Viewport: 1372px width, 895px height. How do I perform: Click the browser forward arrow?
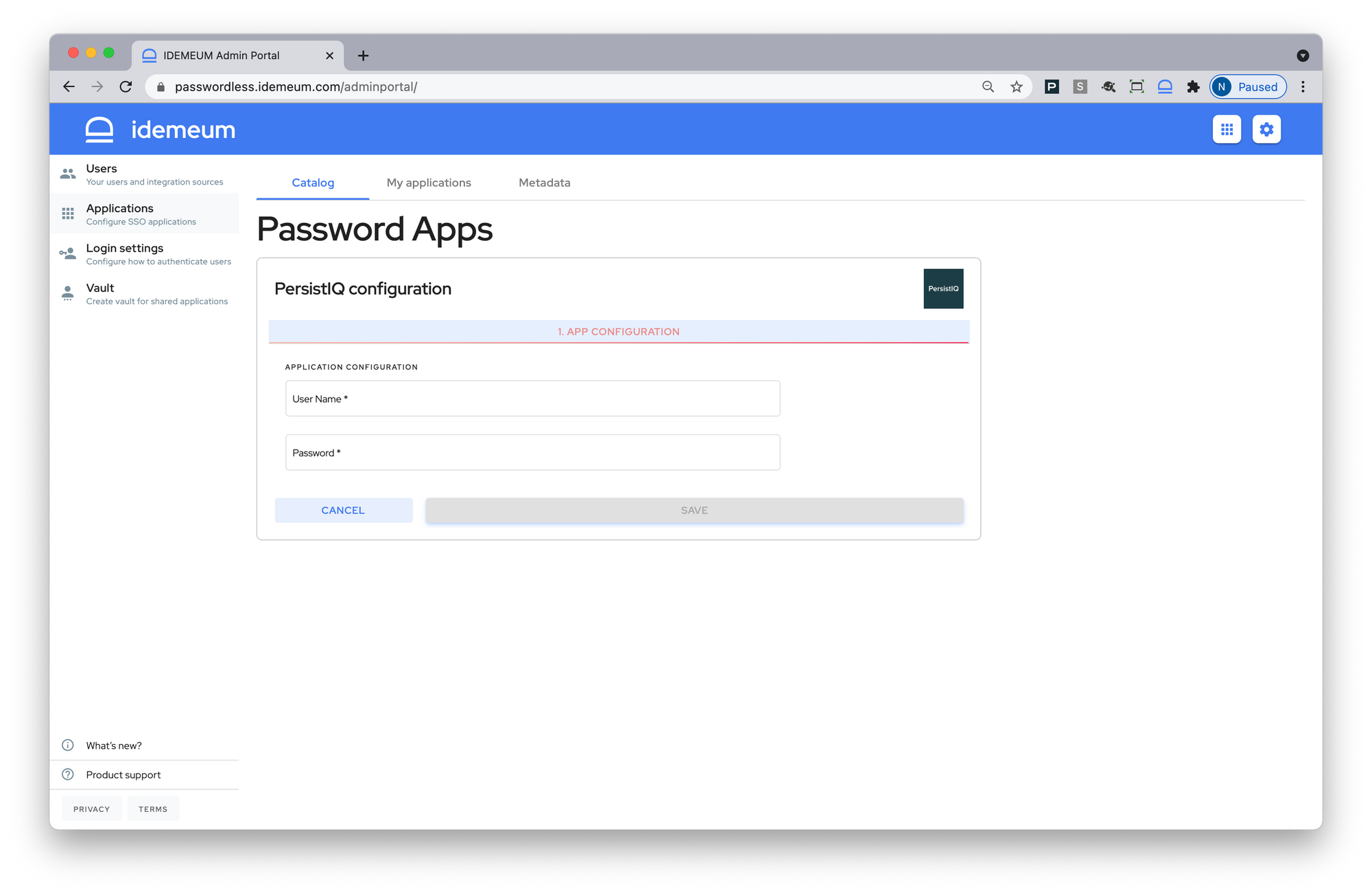coord(97,86)
